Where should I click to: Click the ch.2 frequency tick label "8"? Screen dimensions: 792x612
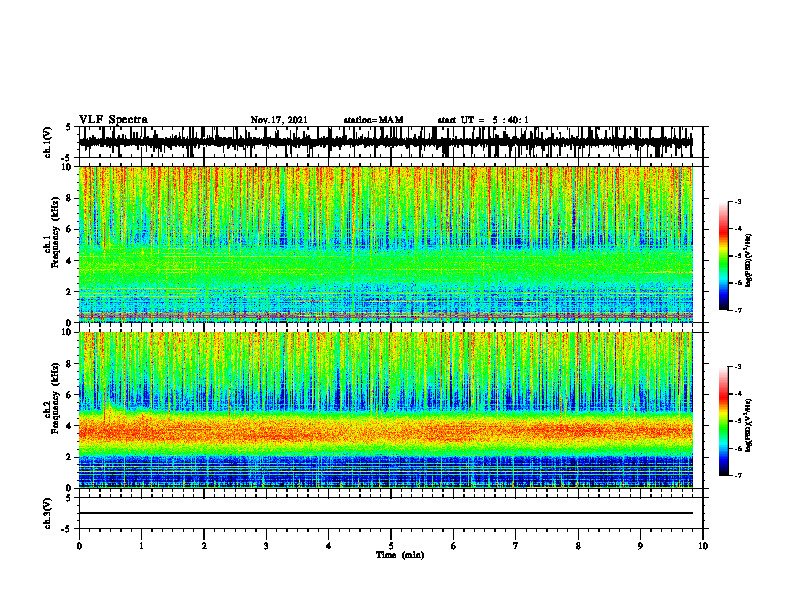pos(70,364)
